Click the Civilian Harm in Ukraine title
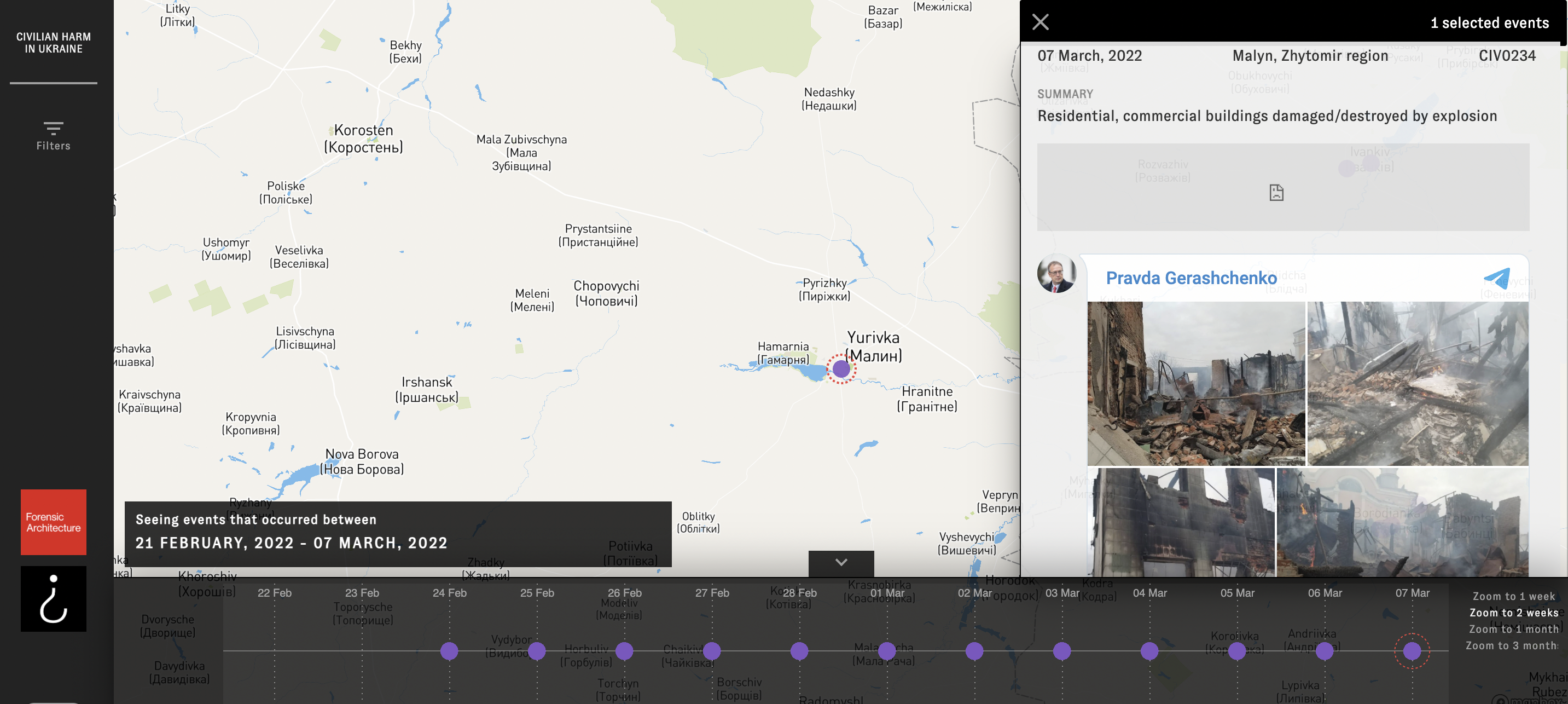This screenshot has width=1568, height=704. point(54,43)
